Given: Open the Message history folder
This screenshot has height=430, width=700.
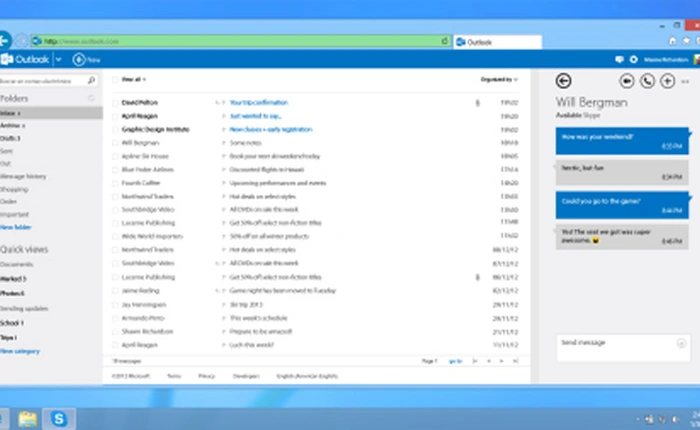Looking at the screenshot, I should pos(23,176).
